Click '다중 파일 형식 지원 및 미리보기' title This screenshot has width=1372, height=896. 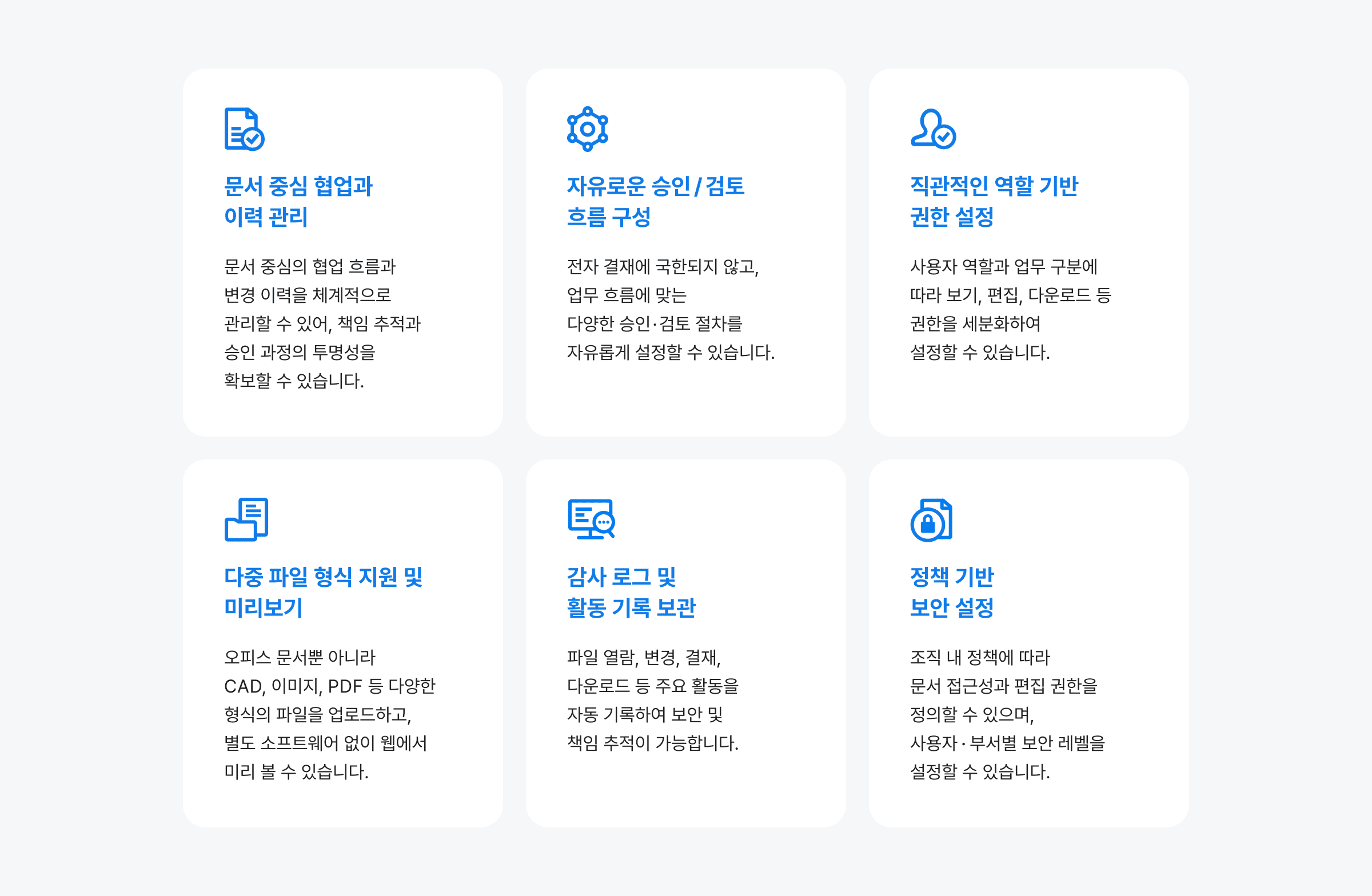(323, 592)
